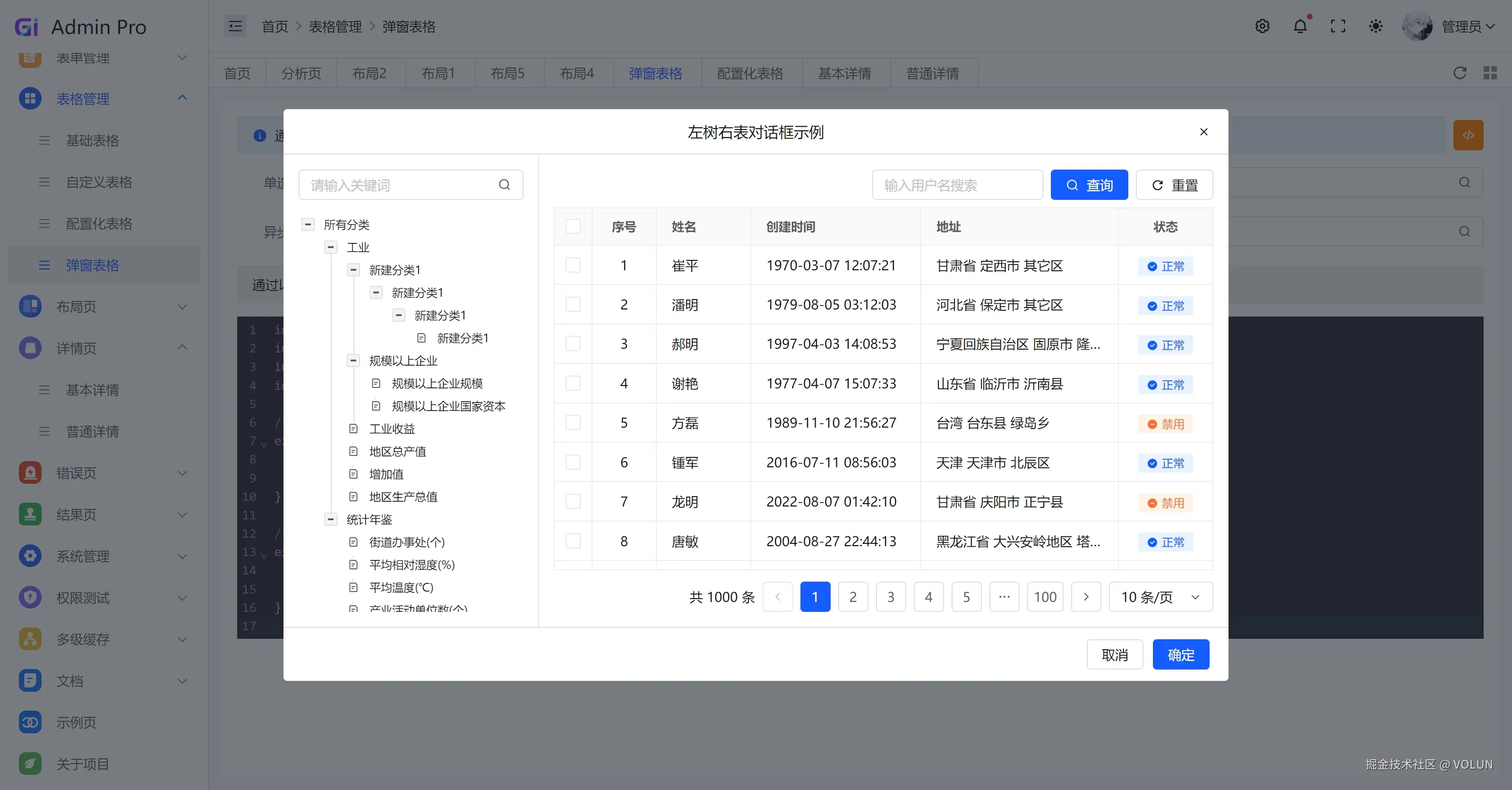Check the row checkbox for 崔平
The width and height of the screenshot is (1512, 790).
[x=573, y=265]
